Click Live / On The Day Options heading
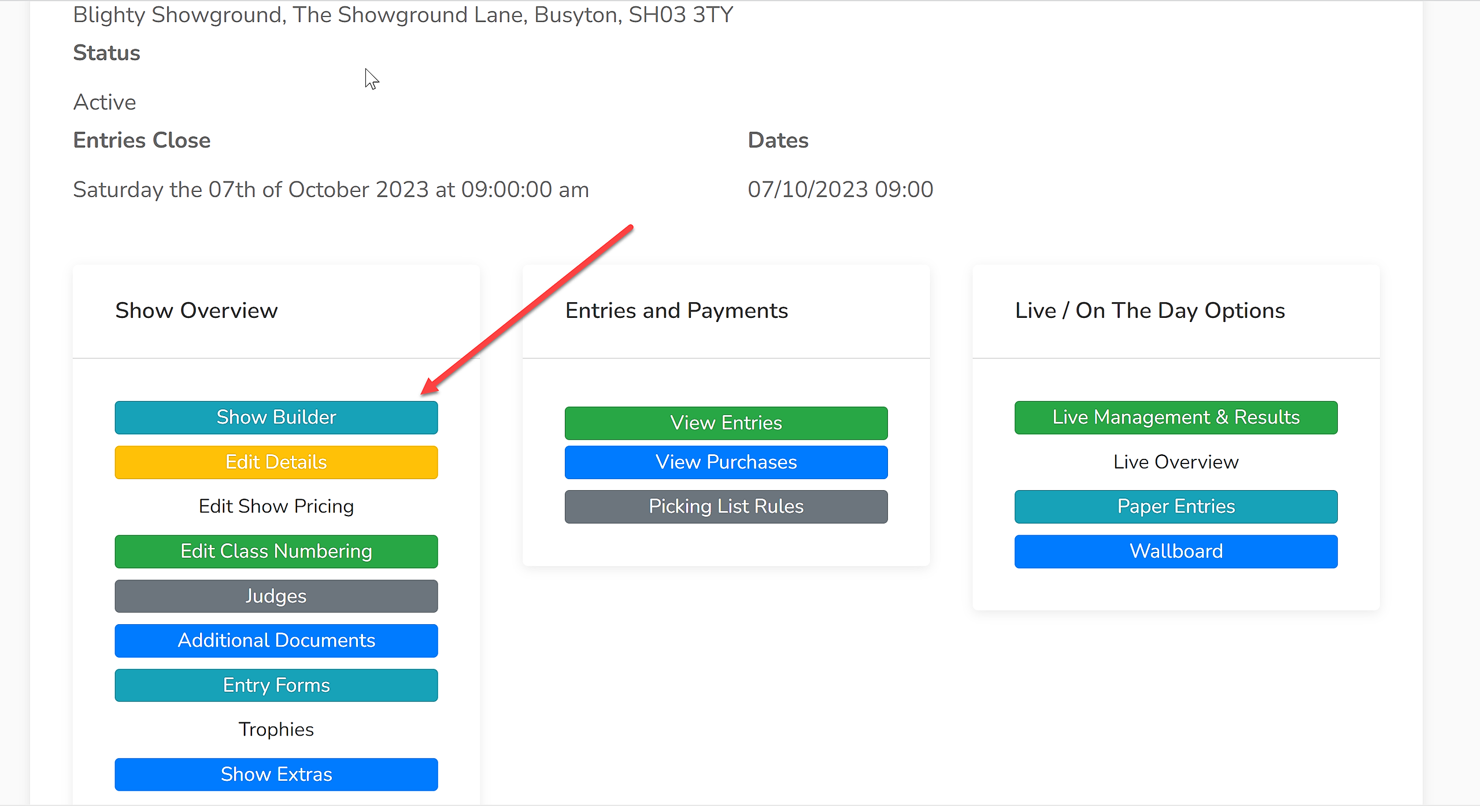This screenshot has height=812, width=1480. (x=1150, y=311)
